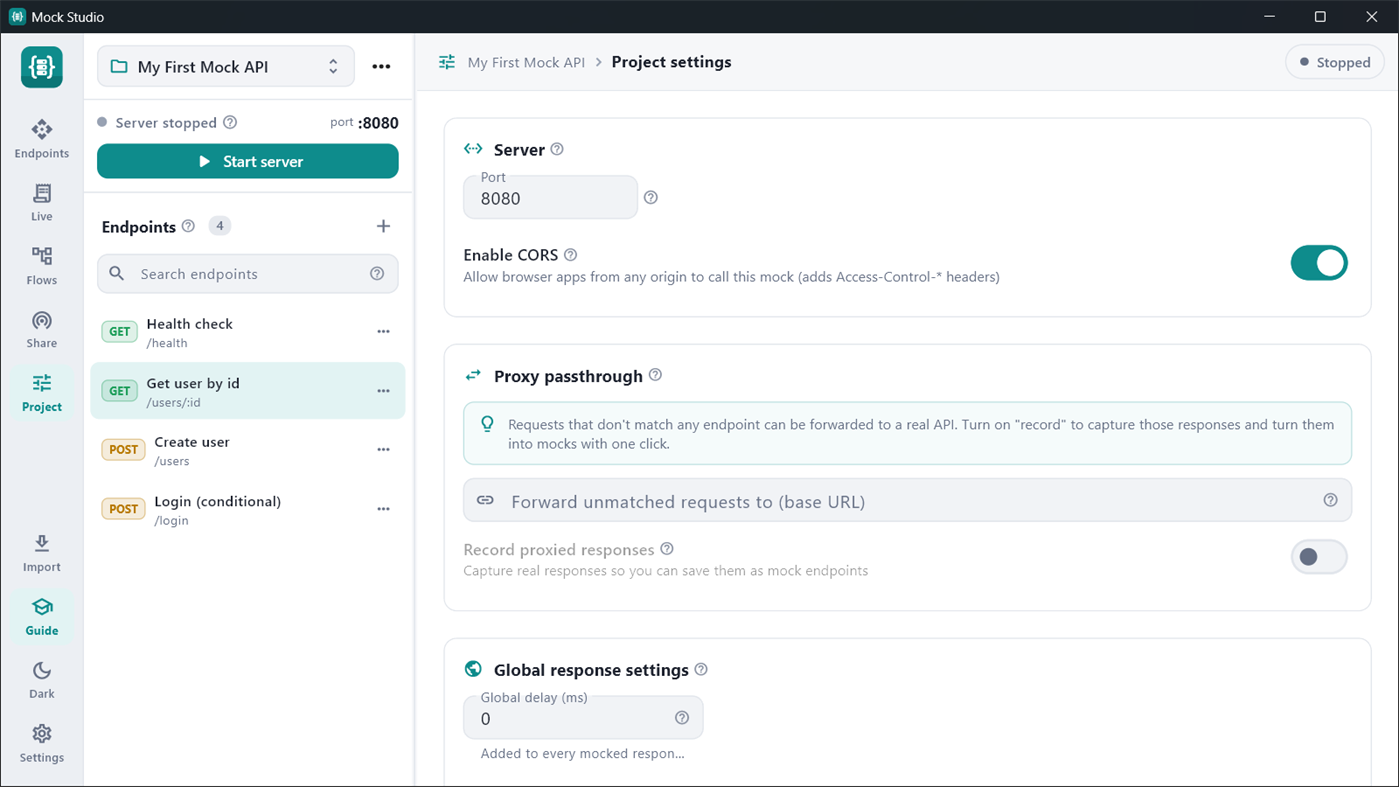The image size is (1399, 787).
Task: Select the Health check endpoint
Action: click(x=248, y=332)
